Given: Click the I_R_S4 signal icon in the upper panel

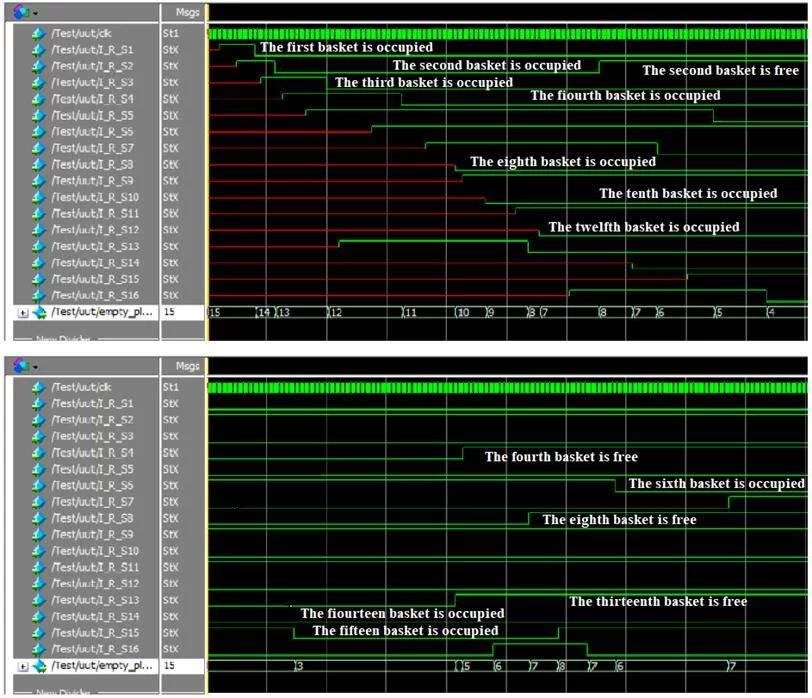Looking at the screenshot, I should (39, 98).
